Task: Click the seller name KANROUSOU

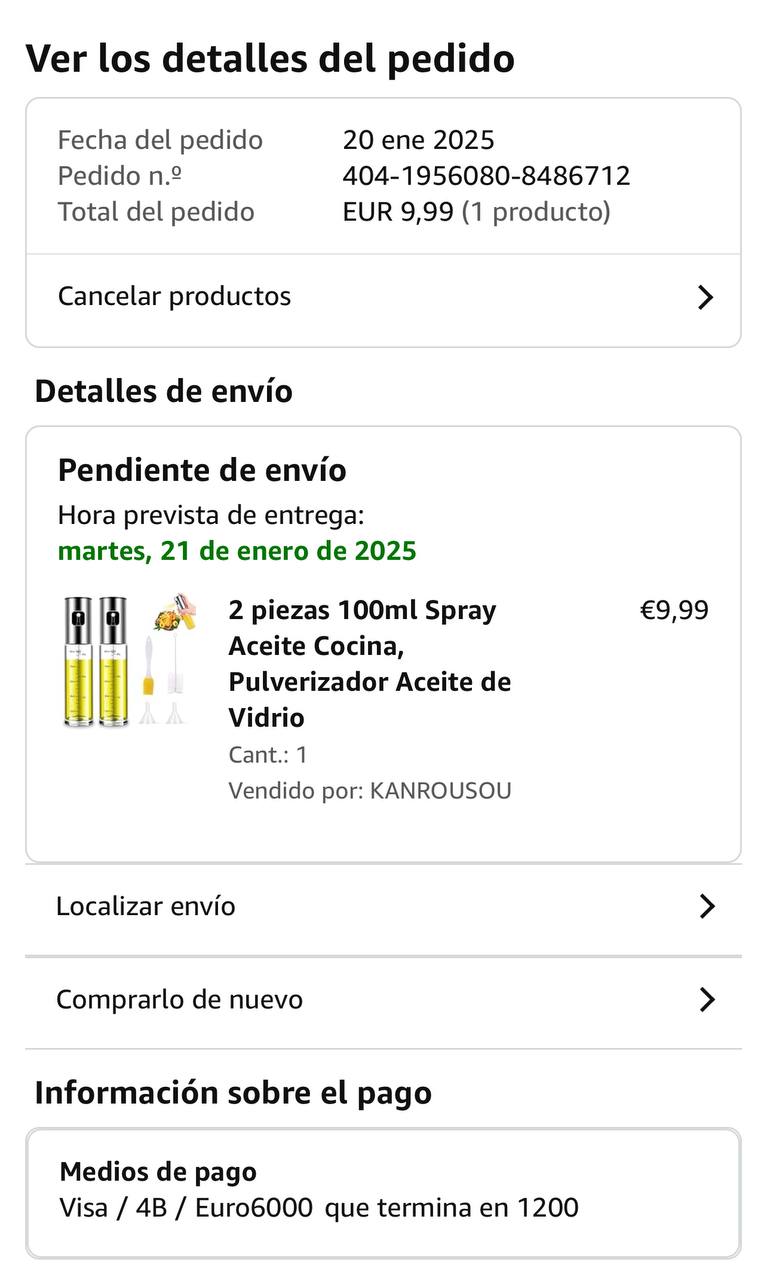Action: tap(440, 791)
